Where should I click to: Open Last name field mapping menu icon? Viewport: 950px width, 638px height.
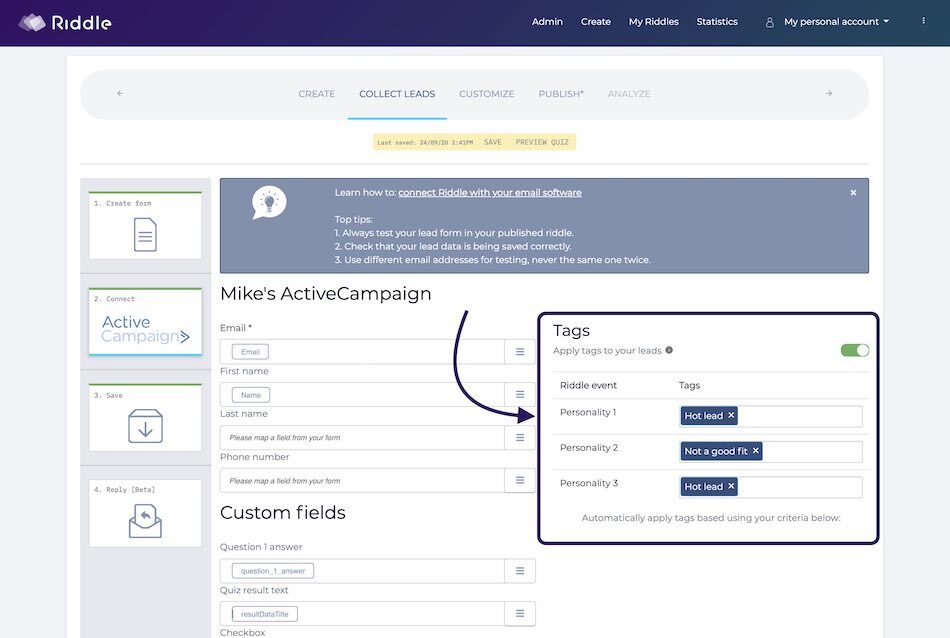[520, 437]
